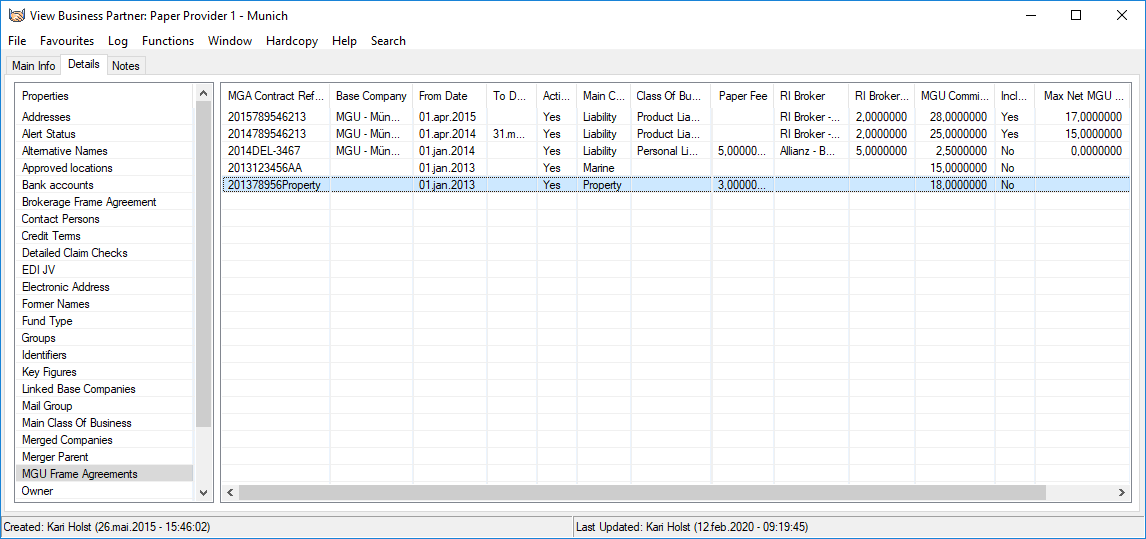The width and height of the screenshot is (1146, 539).
Task: Open the File menu
Action: 17,41
